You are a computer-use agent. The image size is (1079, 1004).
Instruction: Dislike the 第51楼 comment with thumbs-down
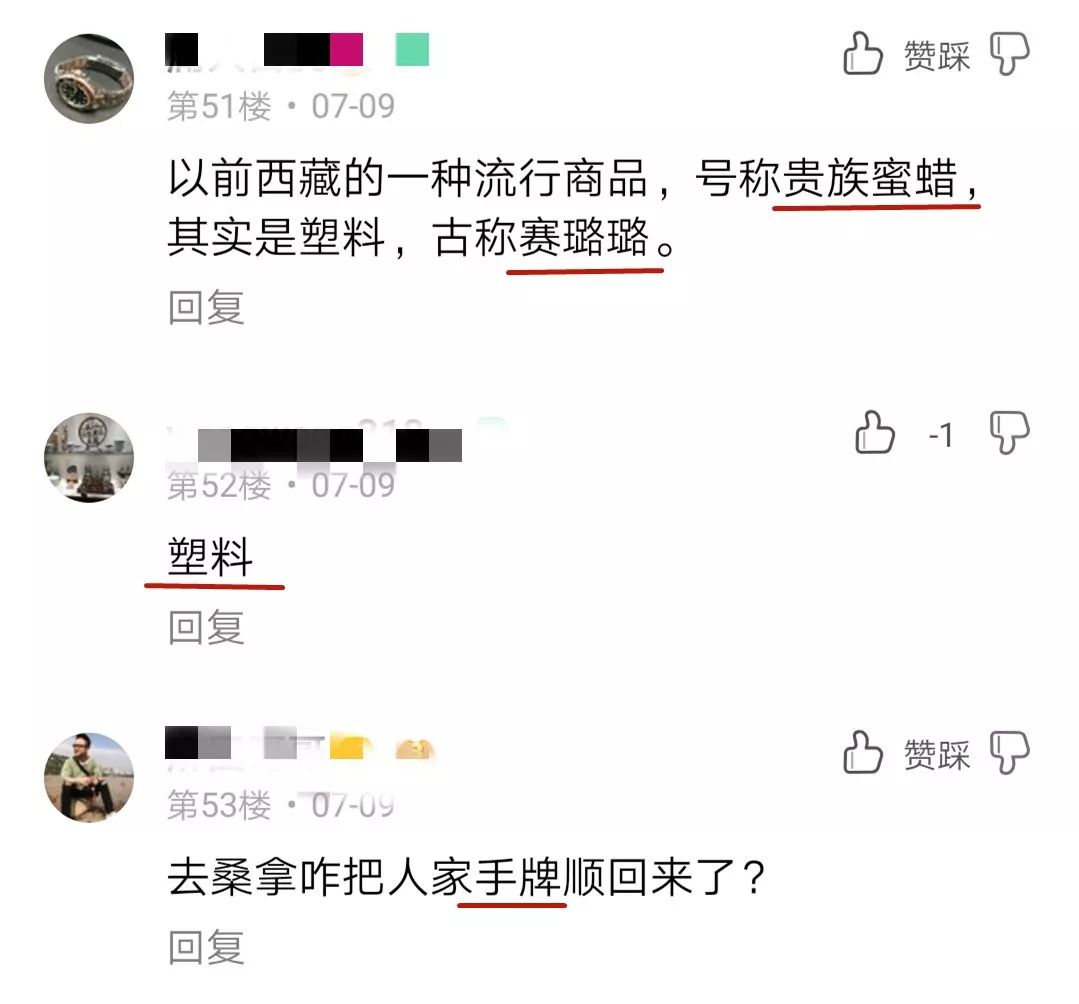point(1009,54)
